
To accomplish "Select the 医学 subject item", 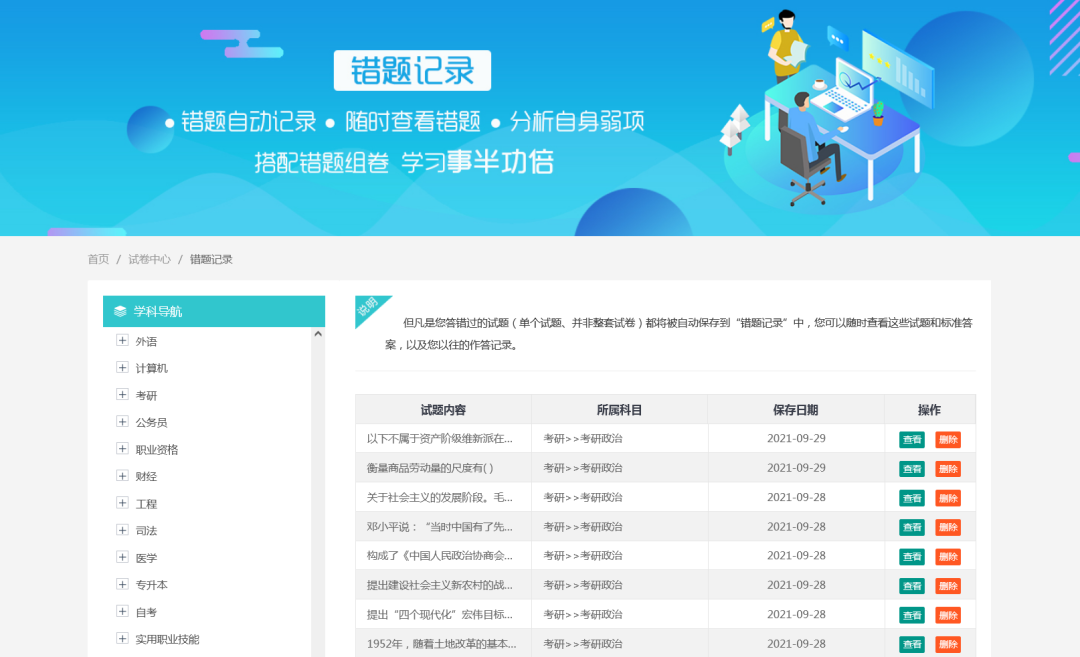I will click(146, 557).
